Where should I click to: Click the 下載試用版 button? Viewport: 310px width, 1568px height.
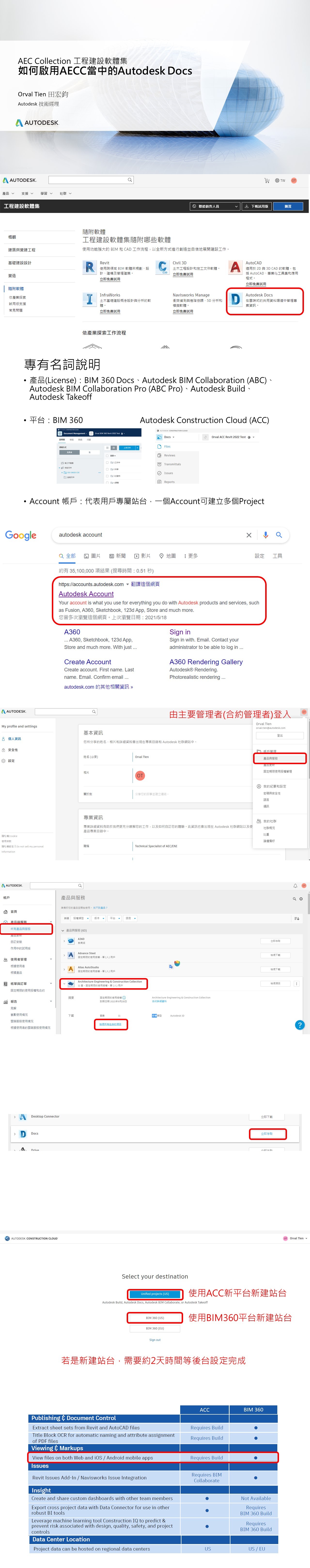256,206
